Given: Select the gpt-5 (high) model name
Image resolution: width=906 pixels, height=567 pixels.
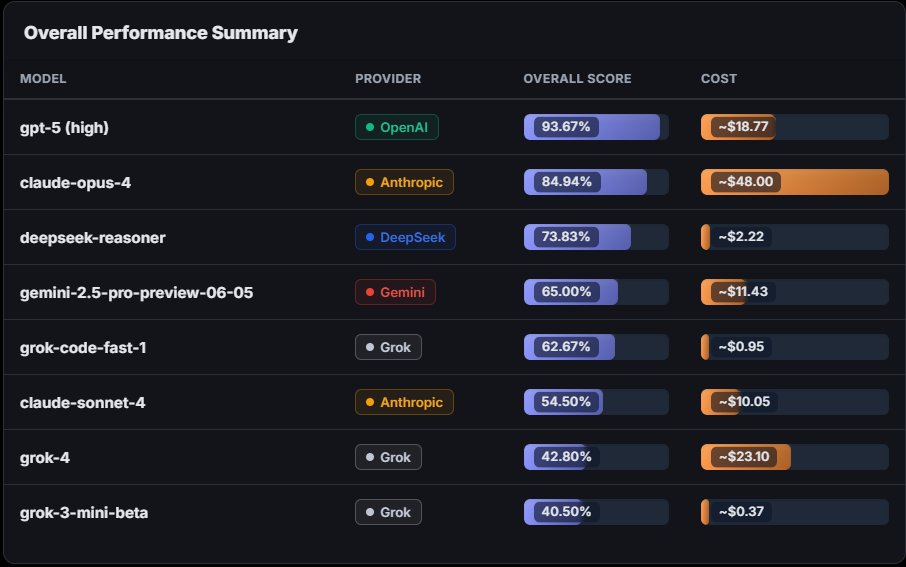Looking at the screenshot, I should click(x=64, y=127).
